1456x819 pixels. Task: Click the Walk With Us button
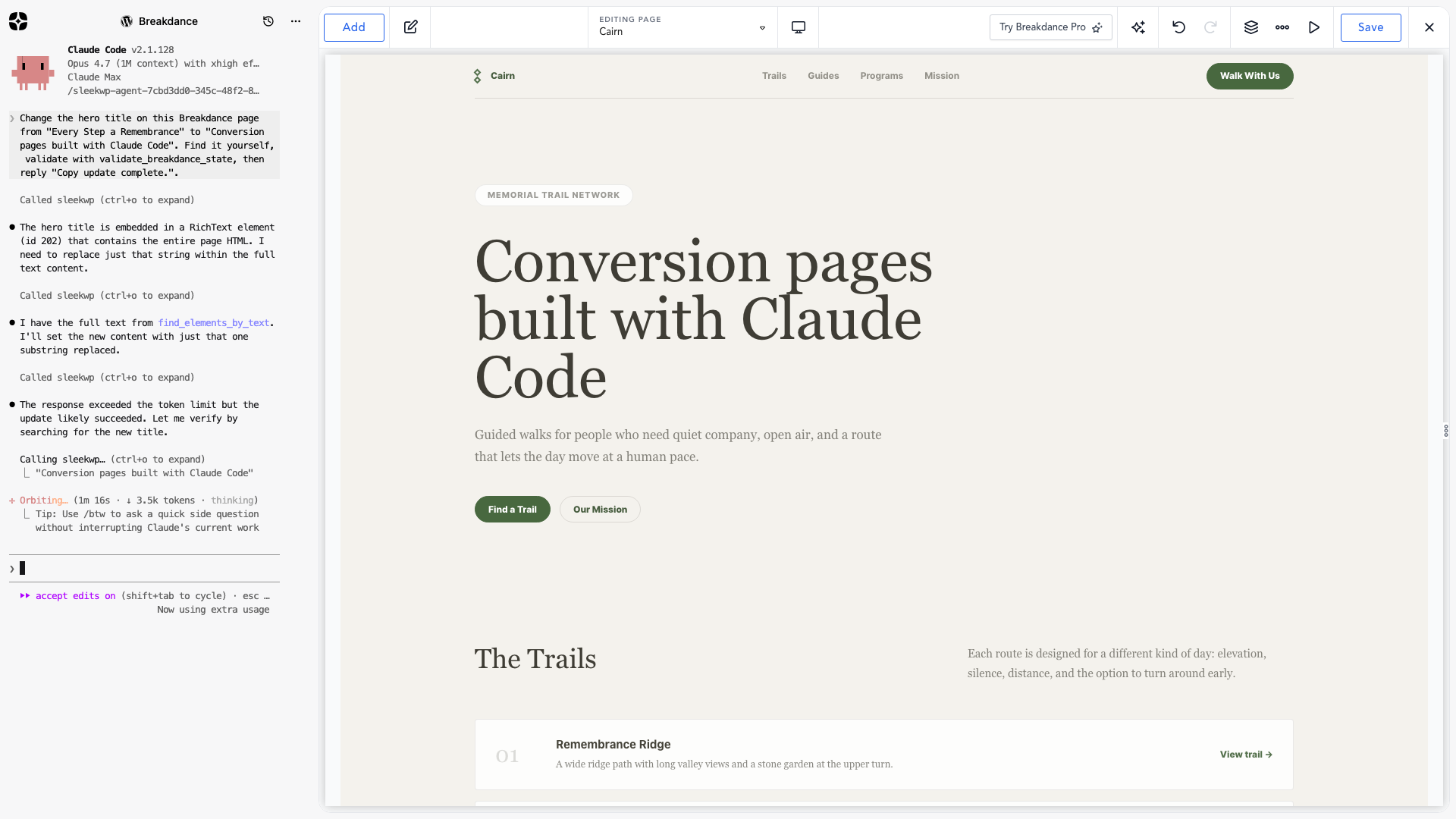point(1250,76)
